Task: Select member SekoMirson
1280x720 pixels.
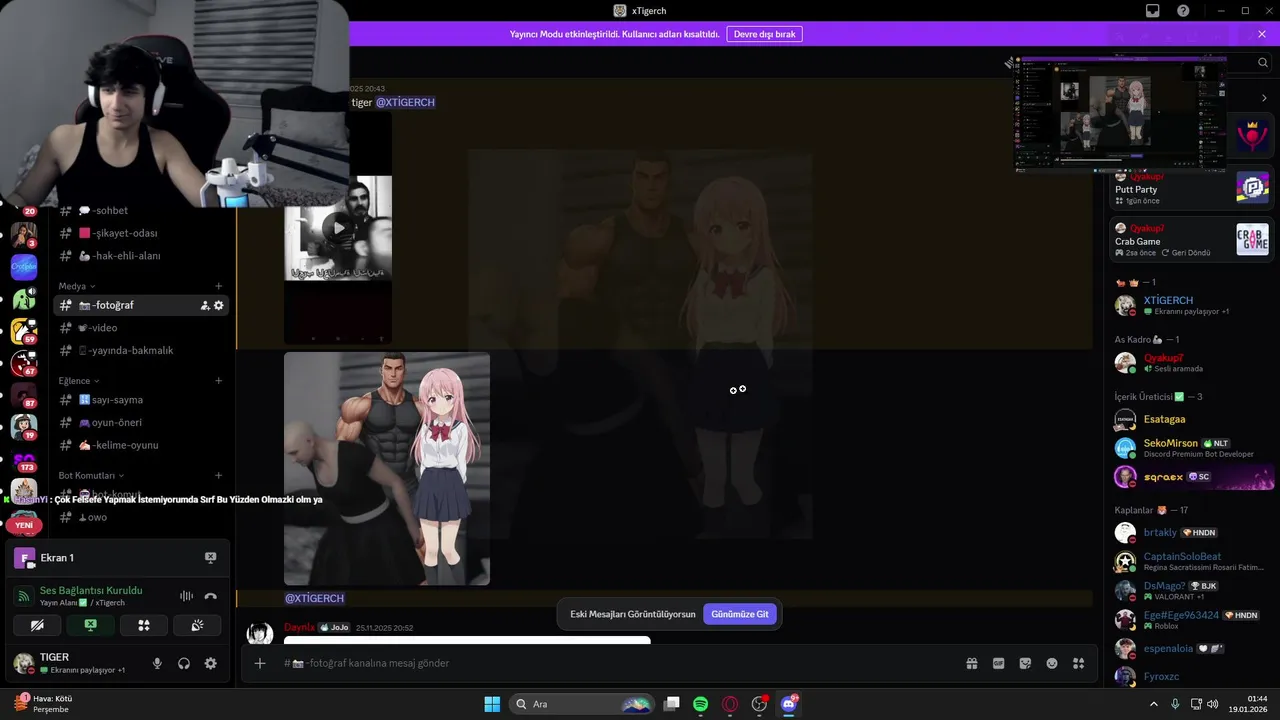Action: click(1192, 448)
